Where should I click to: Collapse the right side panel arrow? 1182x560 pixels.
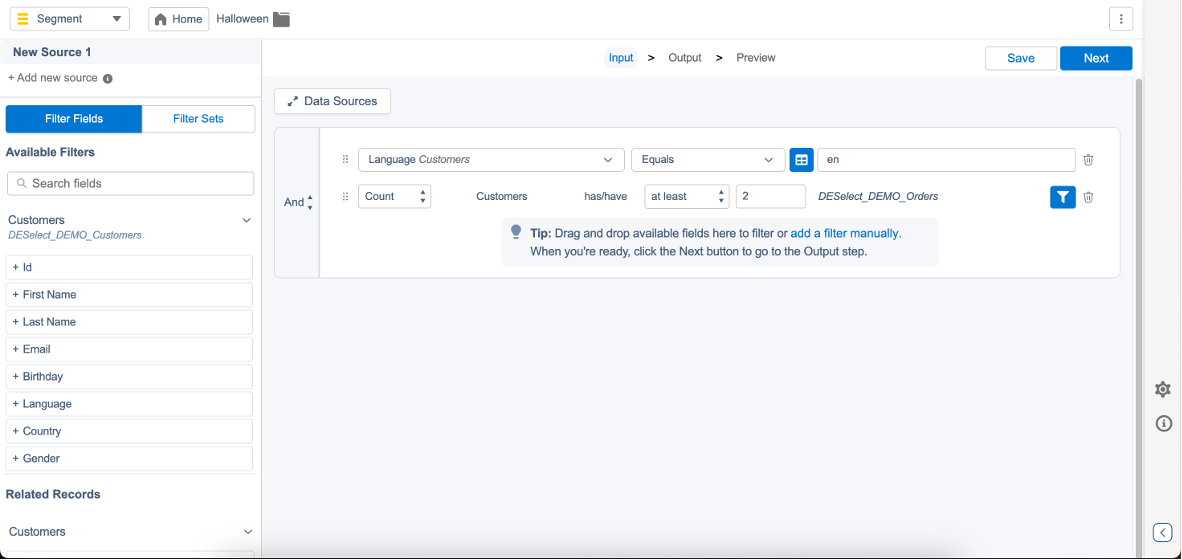coord(1162,532)
